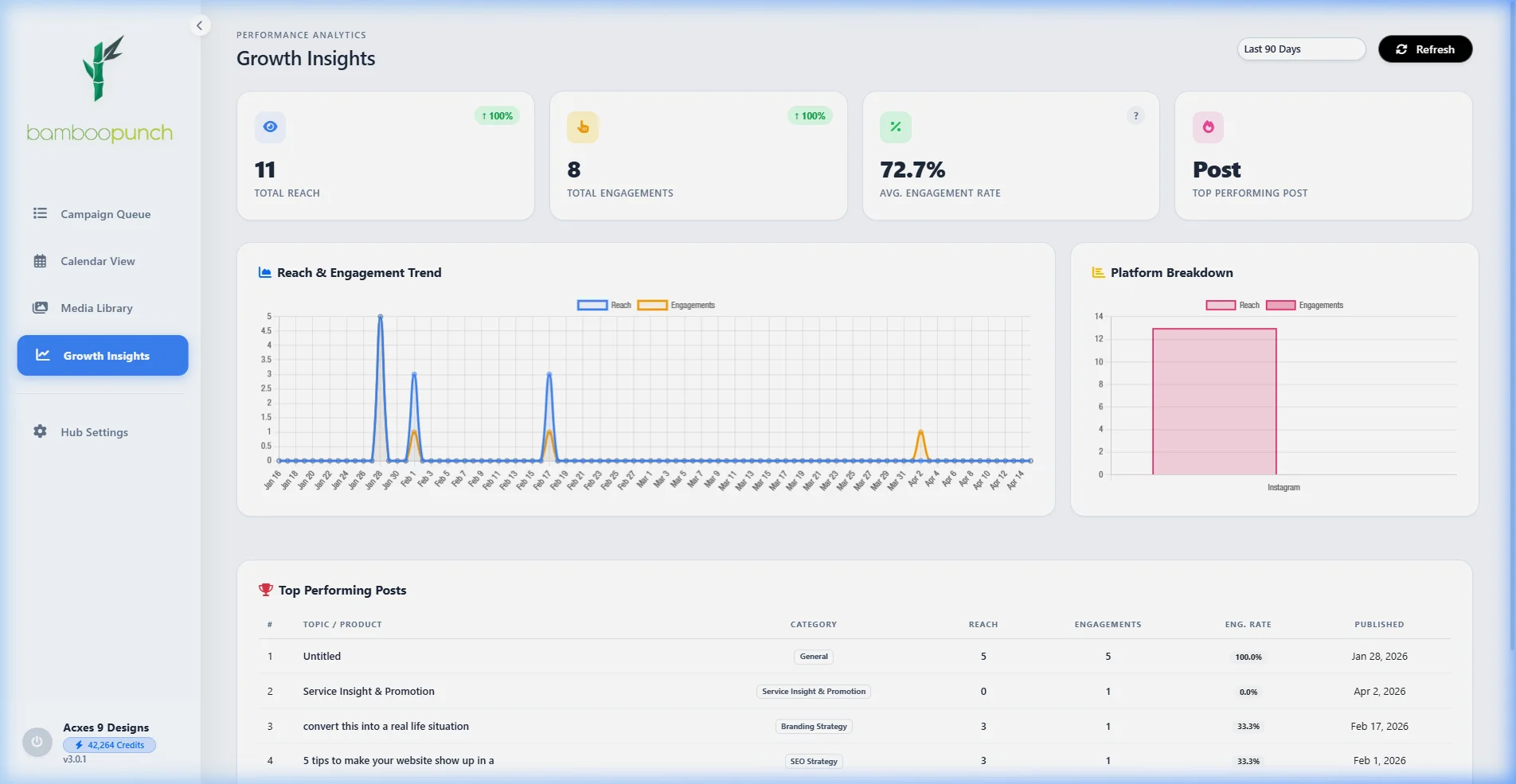Open Campaign Queue from the sidebar
1516x784 pixels.
tap(103, 214)
